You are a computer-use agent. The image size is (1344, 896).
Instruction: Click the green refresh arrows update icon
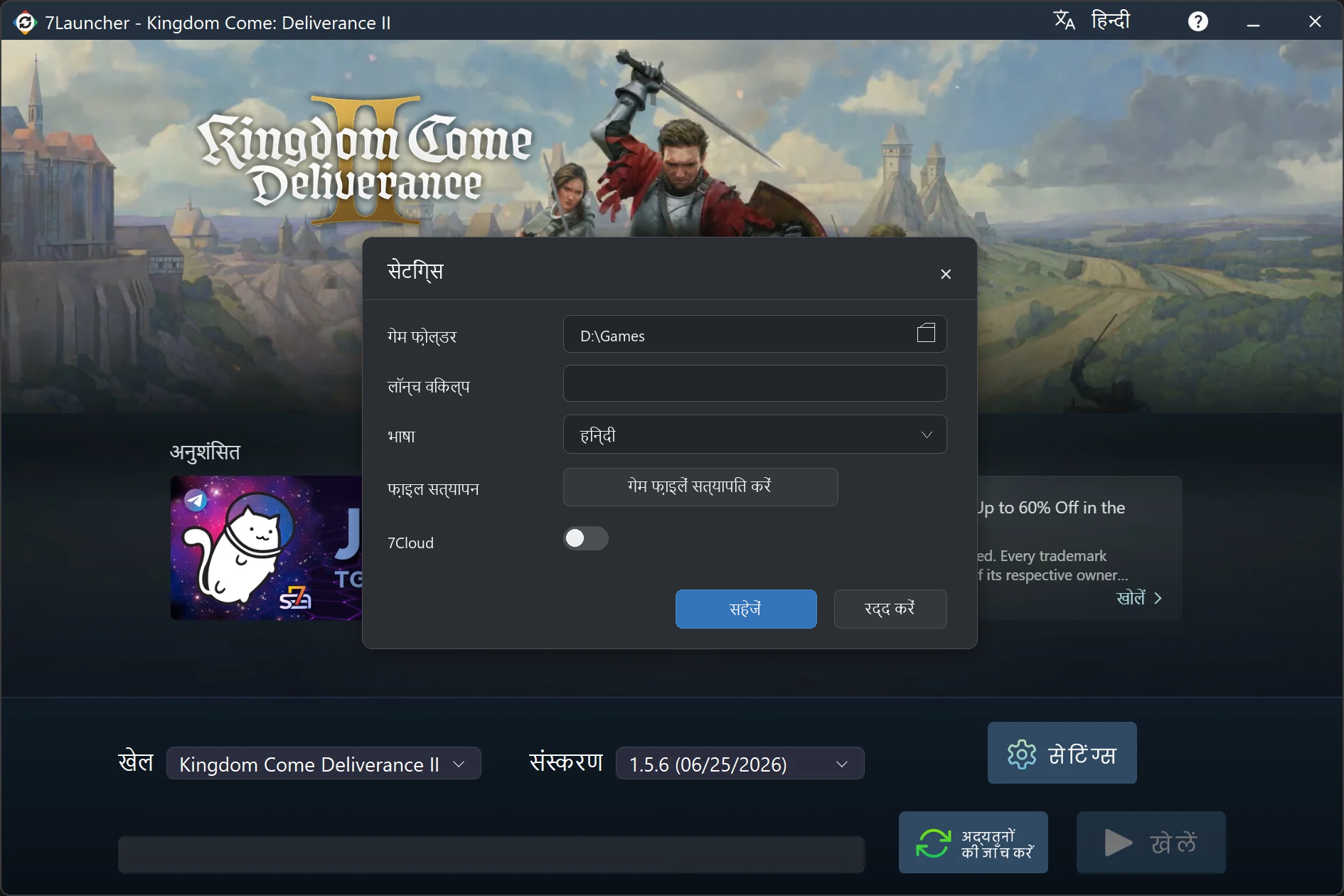[x=933, y=843]
